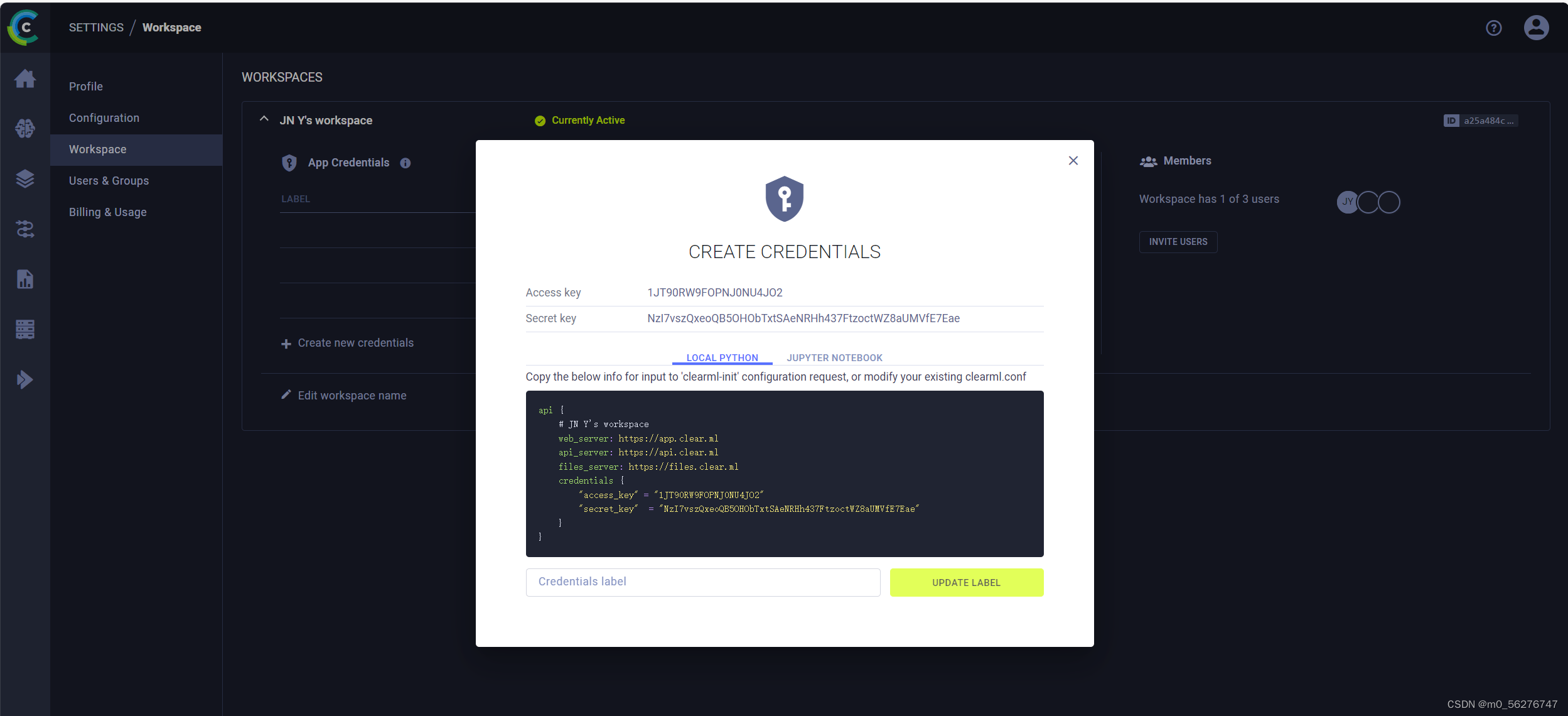
Task: Open the home dashboard sidebar icon
Action: (25, 79)
